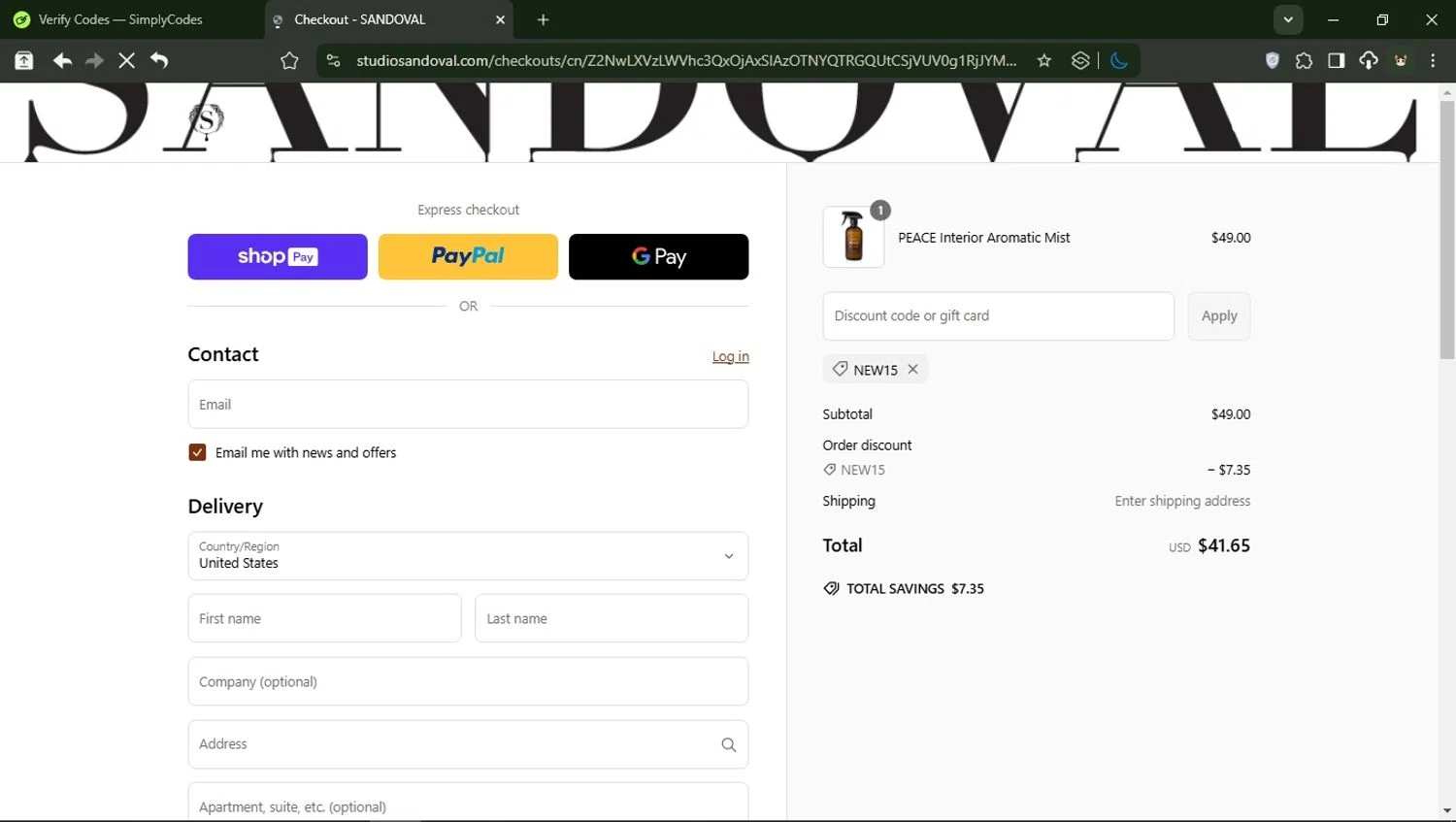This screenshot has width=1456, height=822.
Task: Click the Last name field
Action: (612, 618)
